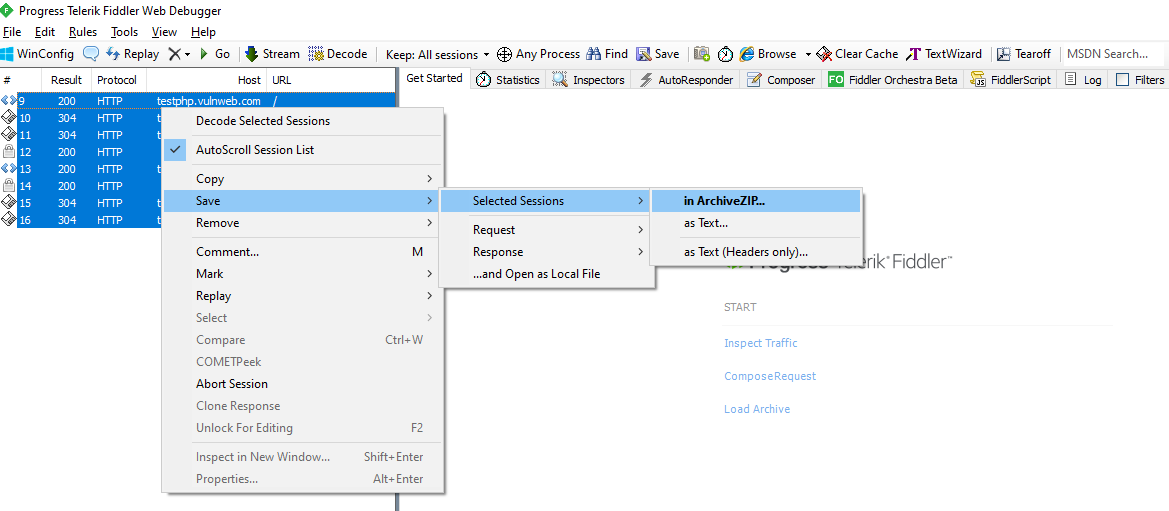
Task: Toggle the Decode toolbar button
Action: coord(338,54)
